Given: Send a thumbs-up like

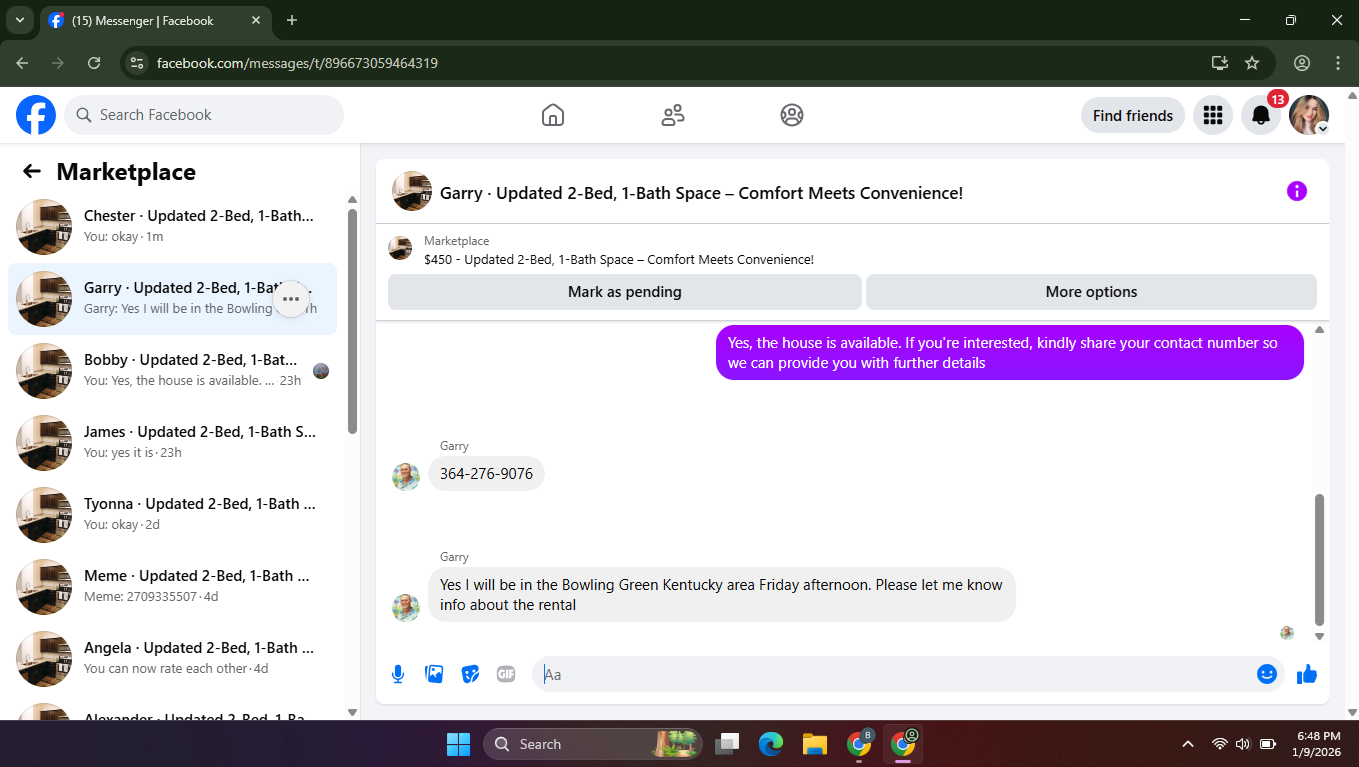Looking at the screenshot, I should point(1307,674).
